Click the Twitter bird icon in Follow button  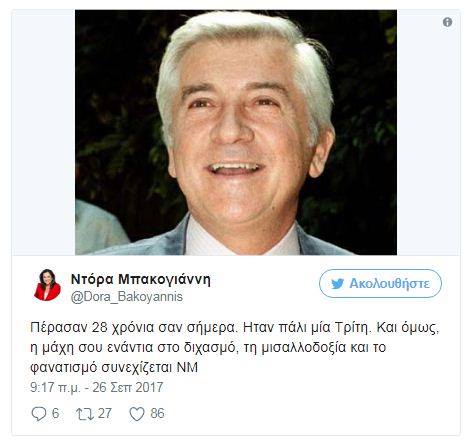338,283
